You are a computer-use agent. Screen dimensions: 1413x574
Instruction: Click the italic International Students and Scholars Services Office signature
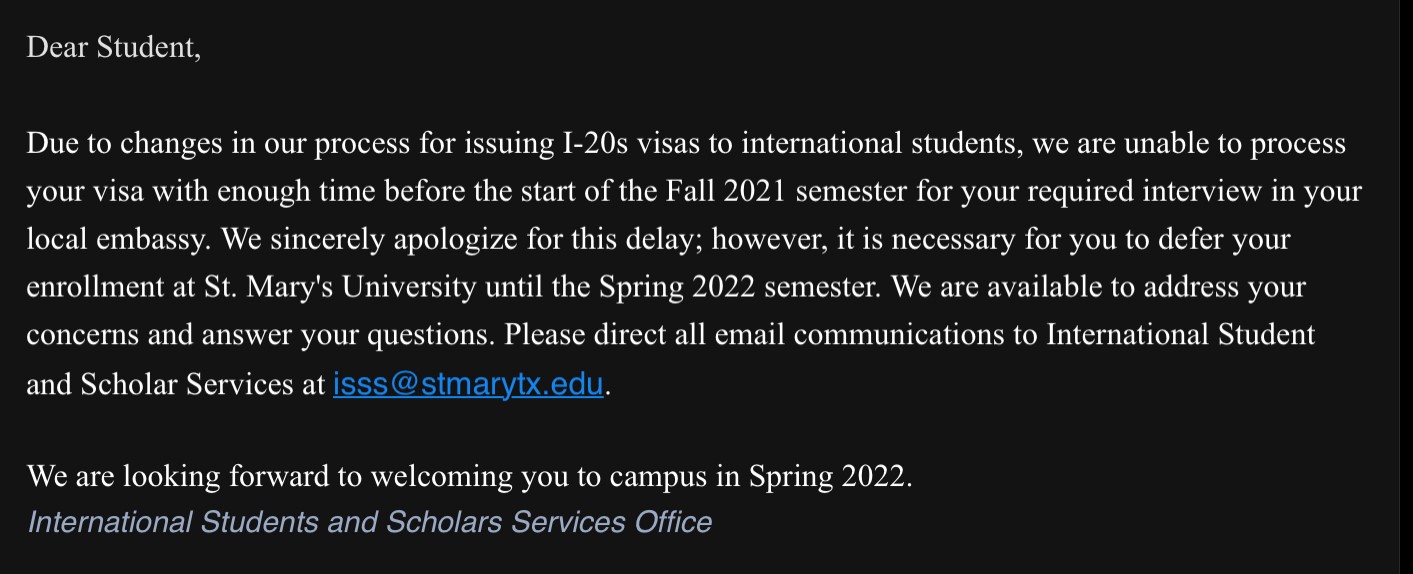pos(369,522)
